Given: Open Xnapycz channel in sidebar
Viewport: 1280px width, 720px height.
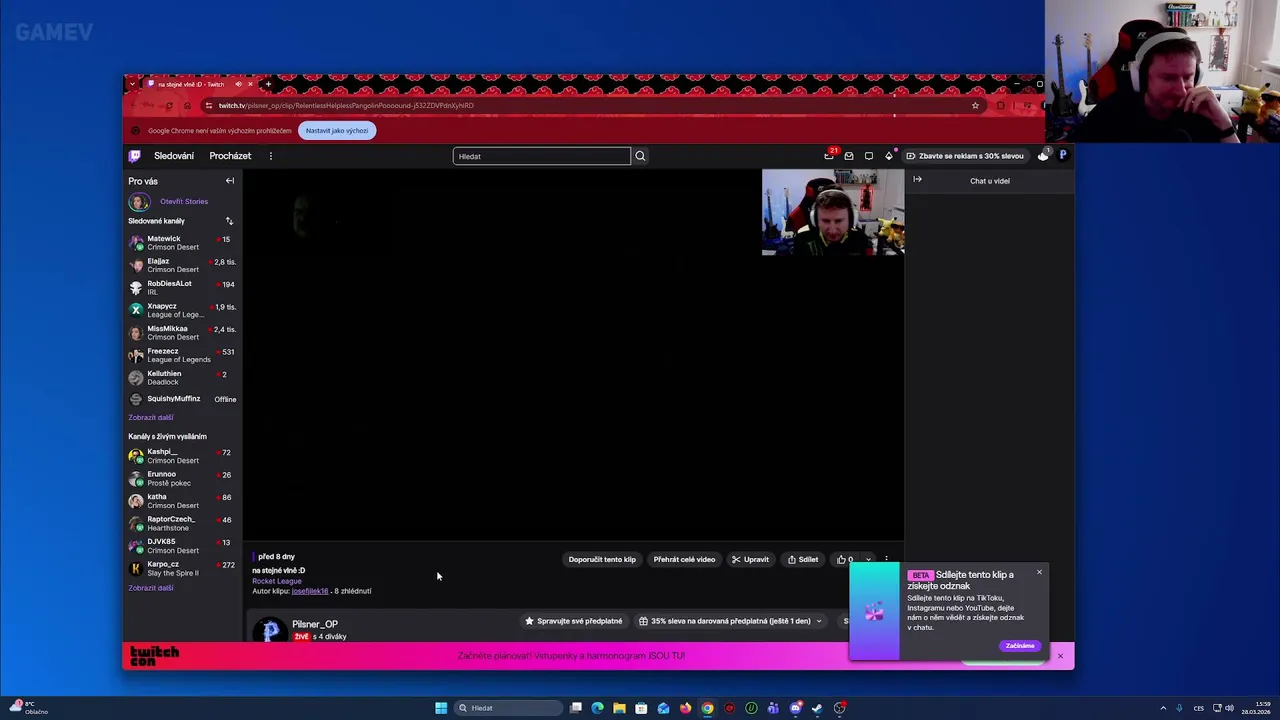Looking at the screenshot, I should point(182,310).
